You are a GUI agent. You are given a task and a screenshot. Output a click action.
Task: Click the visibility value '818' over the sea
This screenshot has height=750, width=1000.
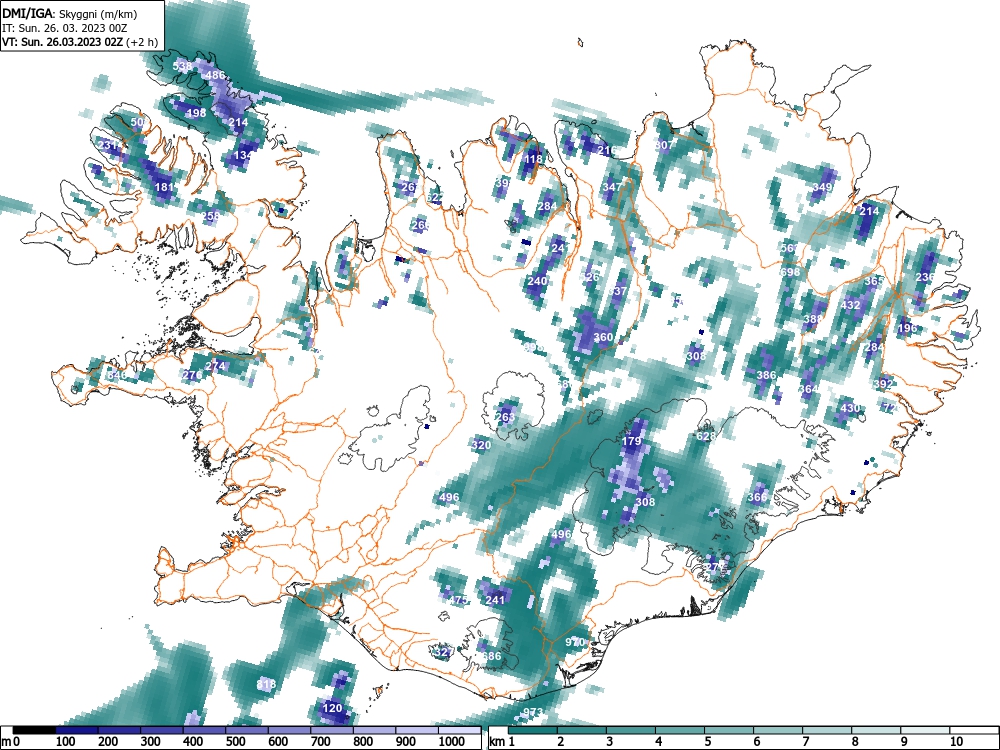[x=266, y=684]
